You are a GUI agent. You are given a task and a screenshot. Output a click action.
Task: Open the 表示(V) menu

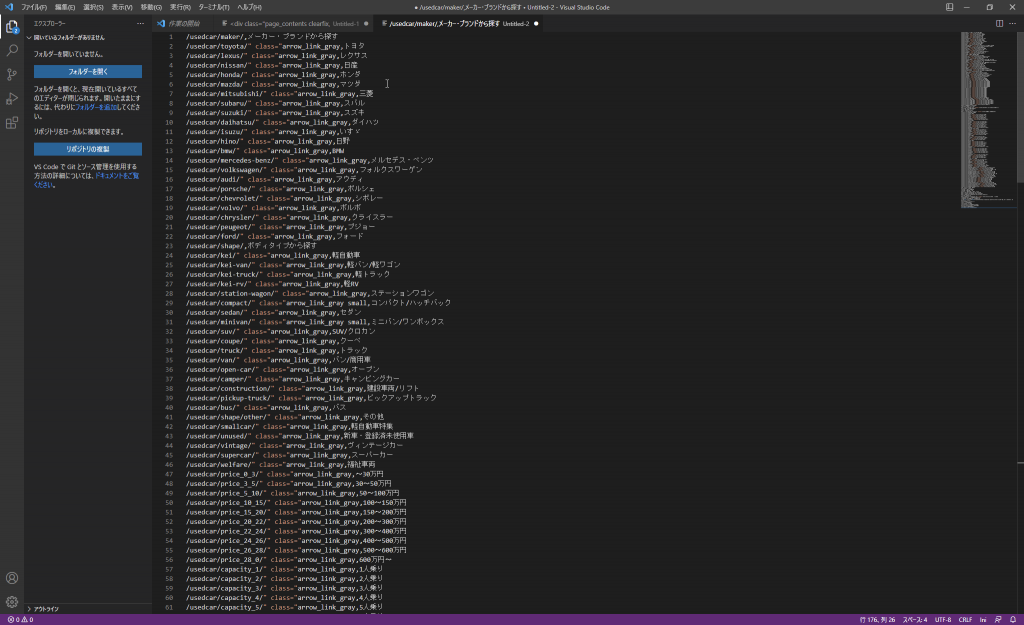(122, 7)
